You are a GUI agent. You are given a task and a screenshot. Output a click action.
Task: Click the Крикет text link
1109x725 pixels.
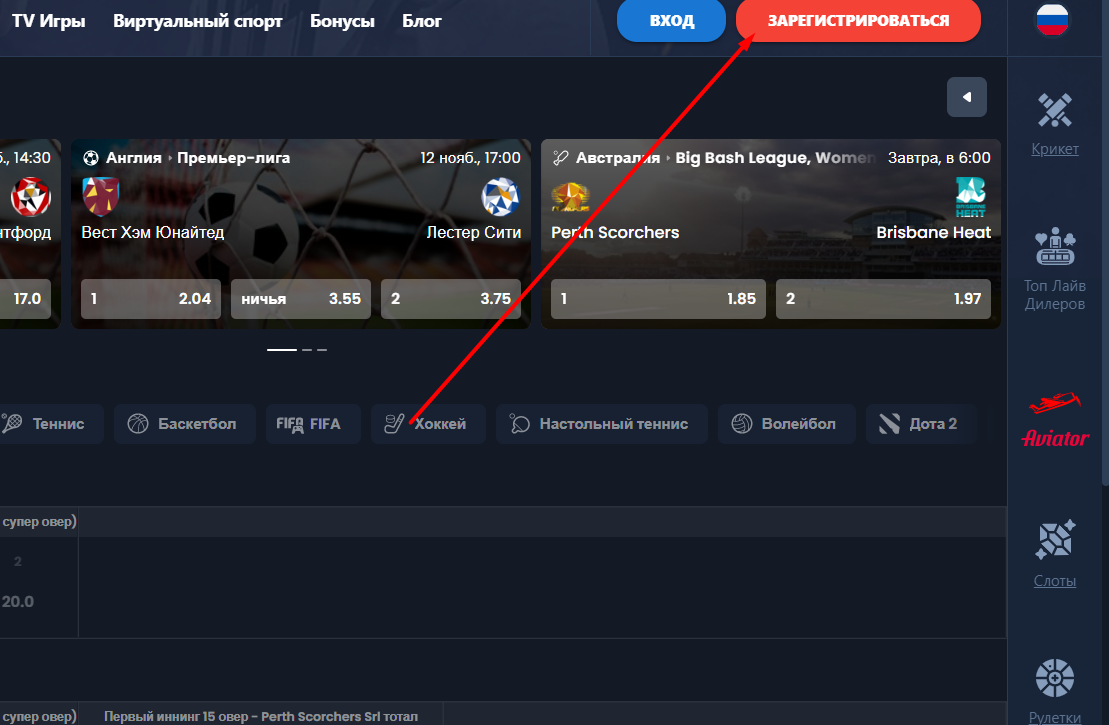click(x=1055, y=149)
